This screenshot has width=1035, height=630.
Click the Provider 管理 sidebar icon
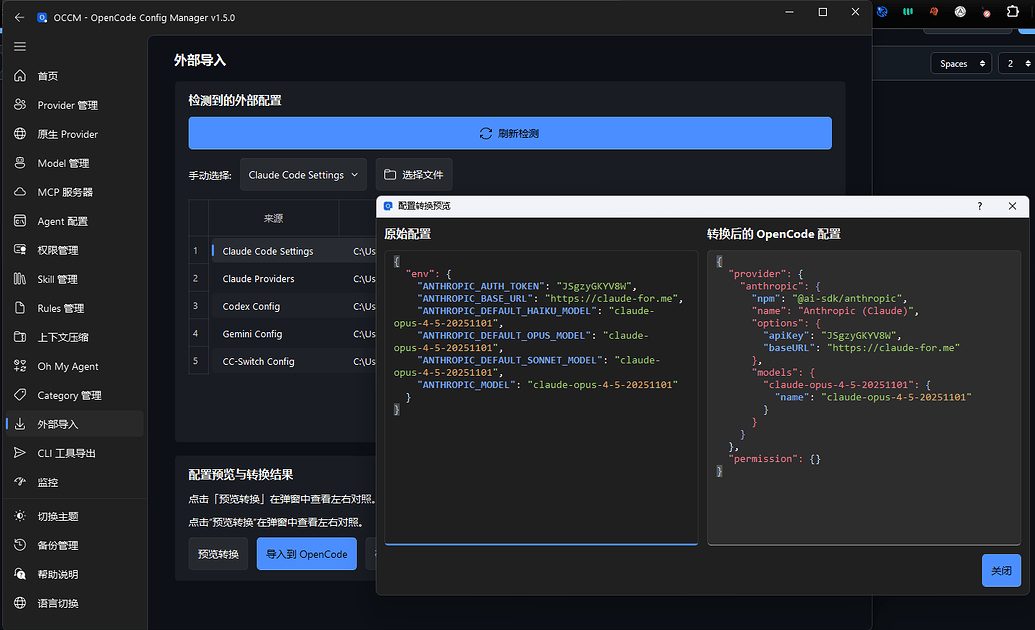(x=20, y=105)
